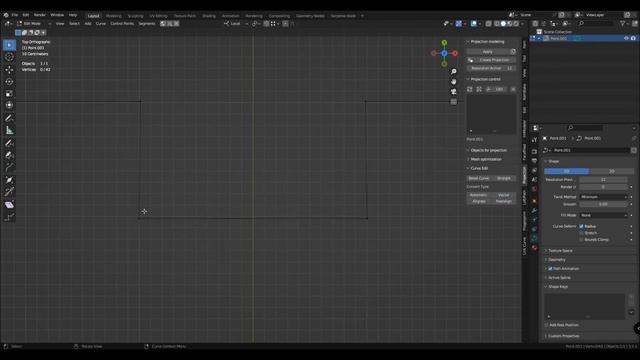Enable the Stretch checkbox

(x=581, y=233)
